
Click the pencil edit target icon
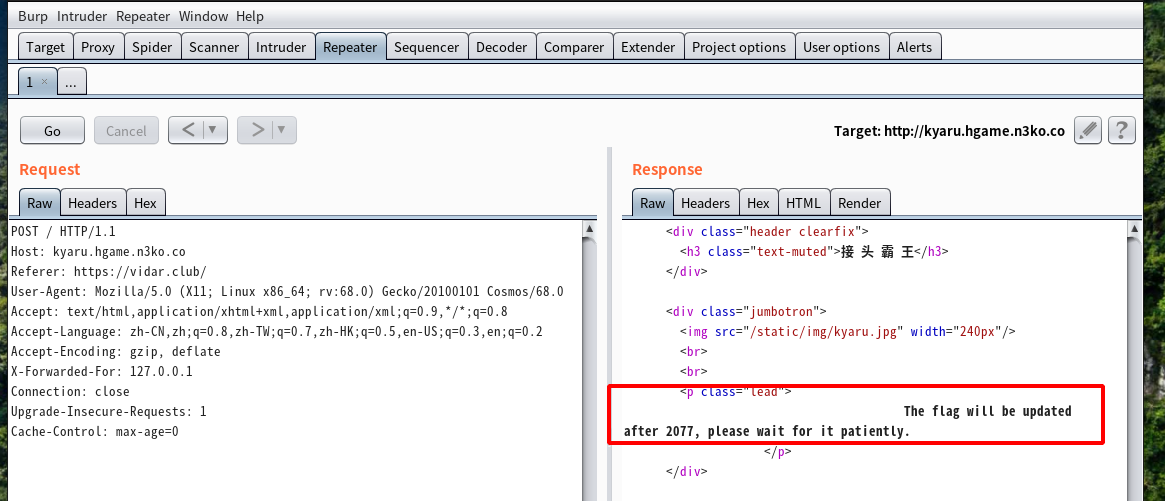point(1088,130)
